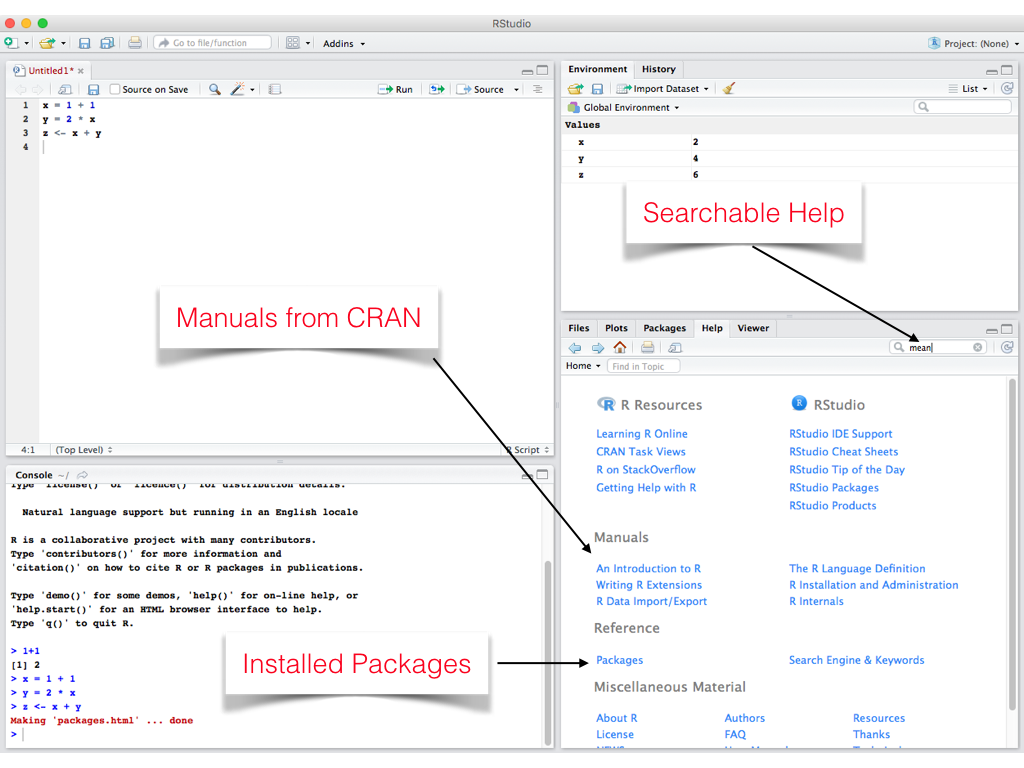Refresh the Environment pane
Viewport: 1024px width, 768px height.
(x=1007, y=88)
